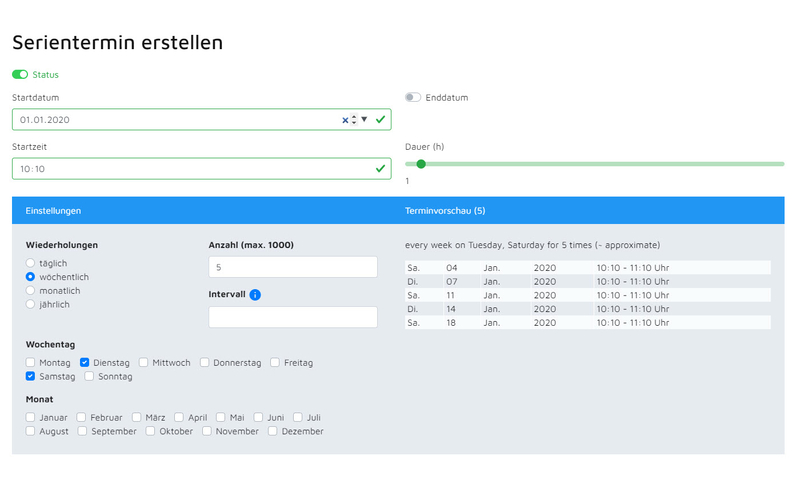This screenshot has height=480, width=800.
Task: Click the green checkmark in the Startzeit field
Action: [380, 168]
